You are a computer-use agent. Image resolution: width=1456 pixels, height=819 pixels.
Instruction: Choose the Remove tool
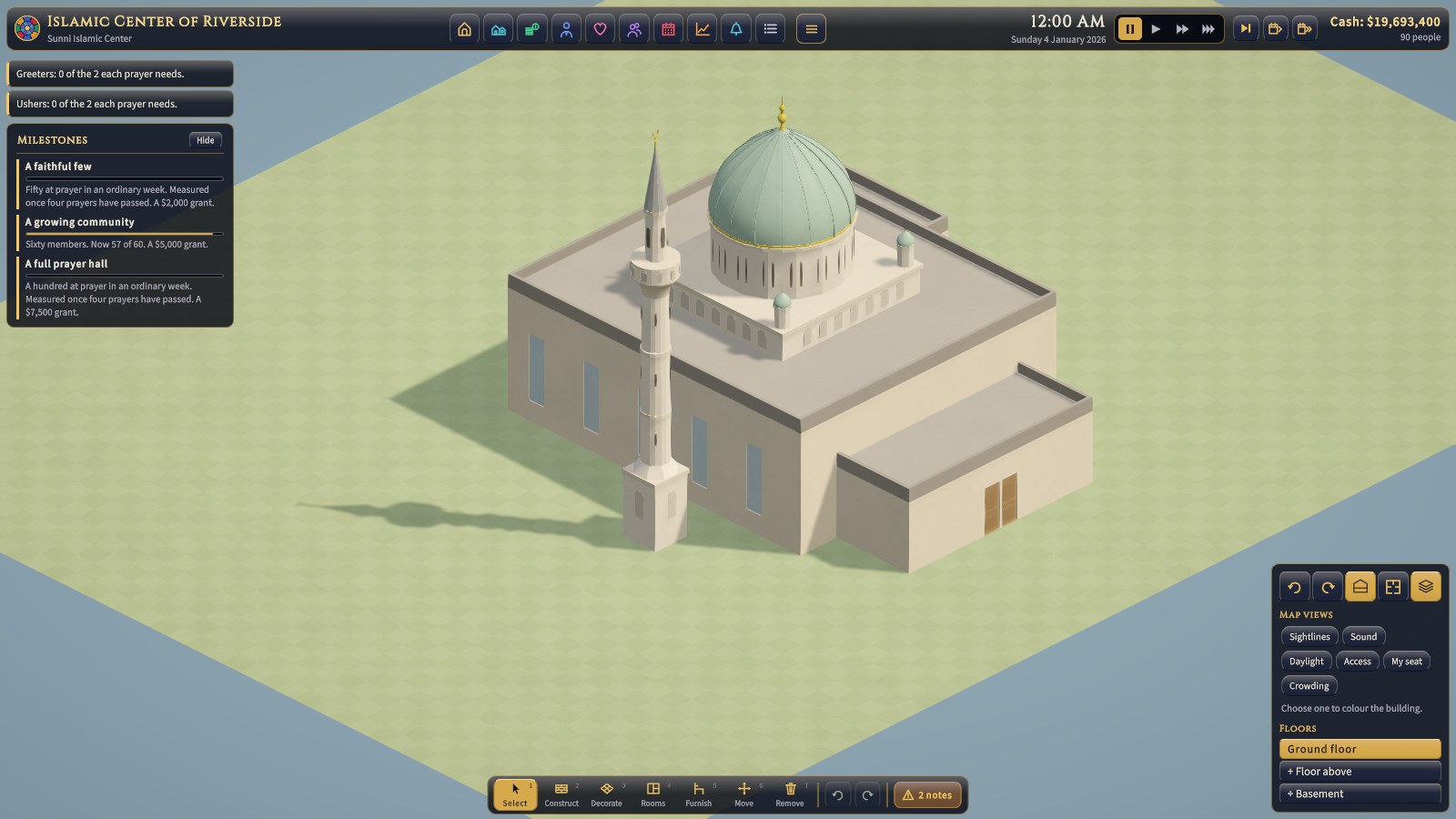(790, 794)
